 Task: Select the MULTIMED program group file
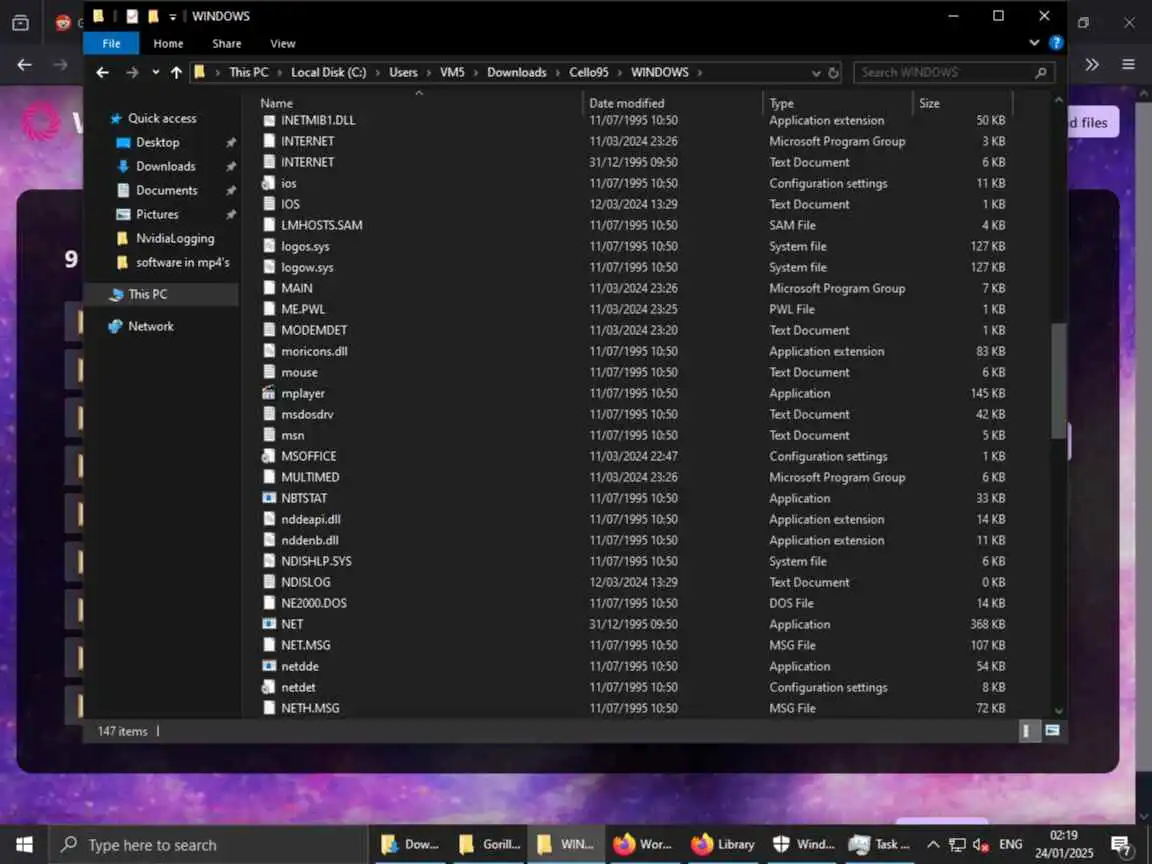point(310,477)
